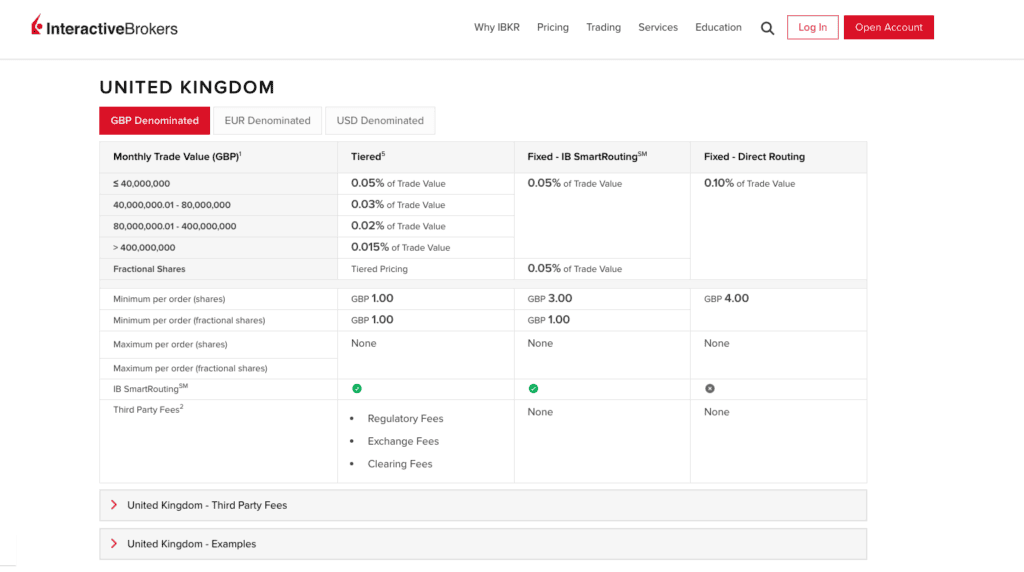
Task: Switch to EUR Denominated tab
Action: (x=268, y=121)
